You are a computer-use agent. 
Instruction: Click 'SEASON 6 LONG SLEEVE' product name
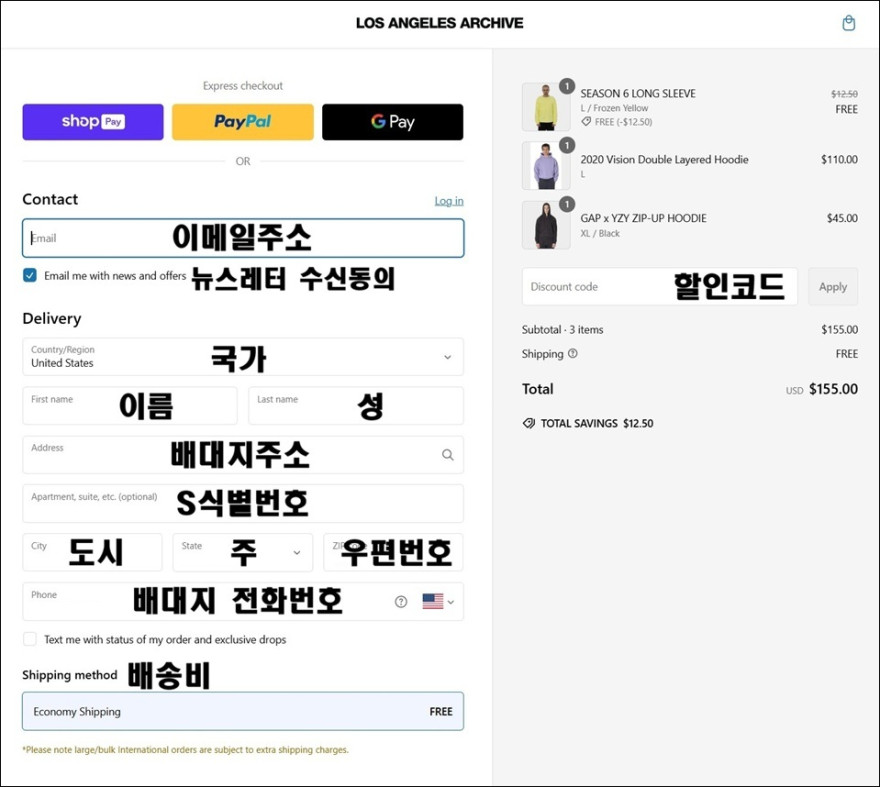coord(638,93)
